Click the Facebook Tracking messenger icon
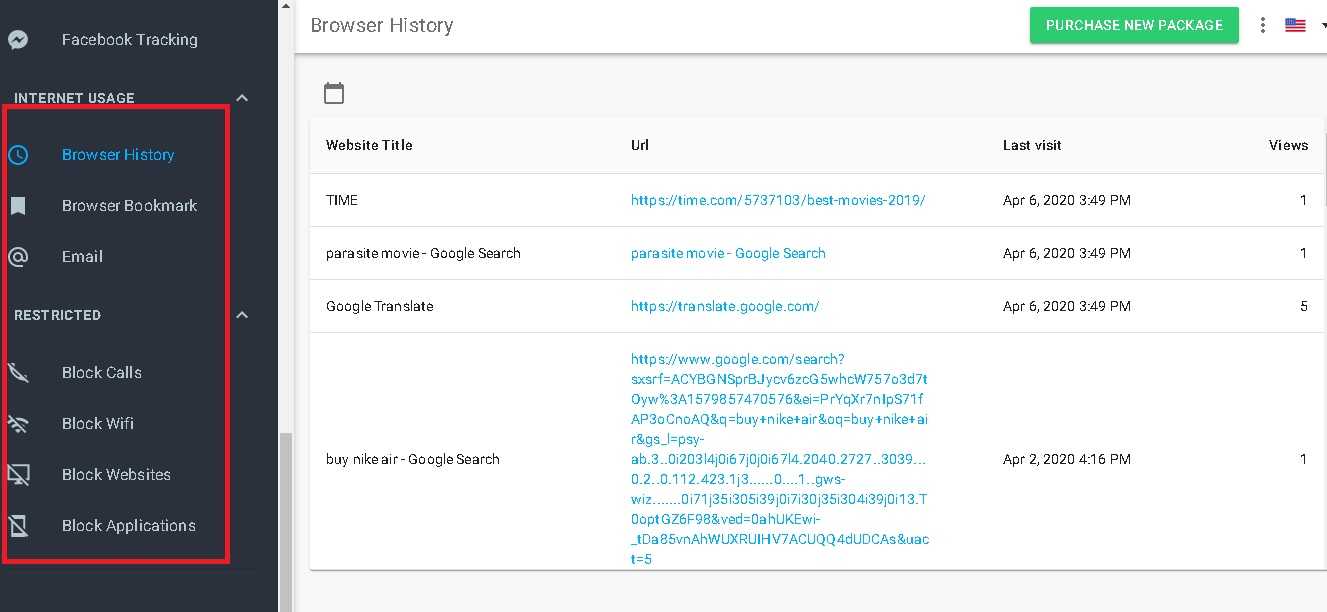 click(18, 40)
